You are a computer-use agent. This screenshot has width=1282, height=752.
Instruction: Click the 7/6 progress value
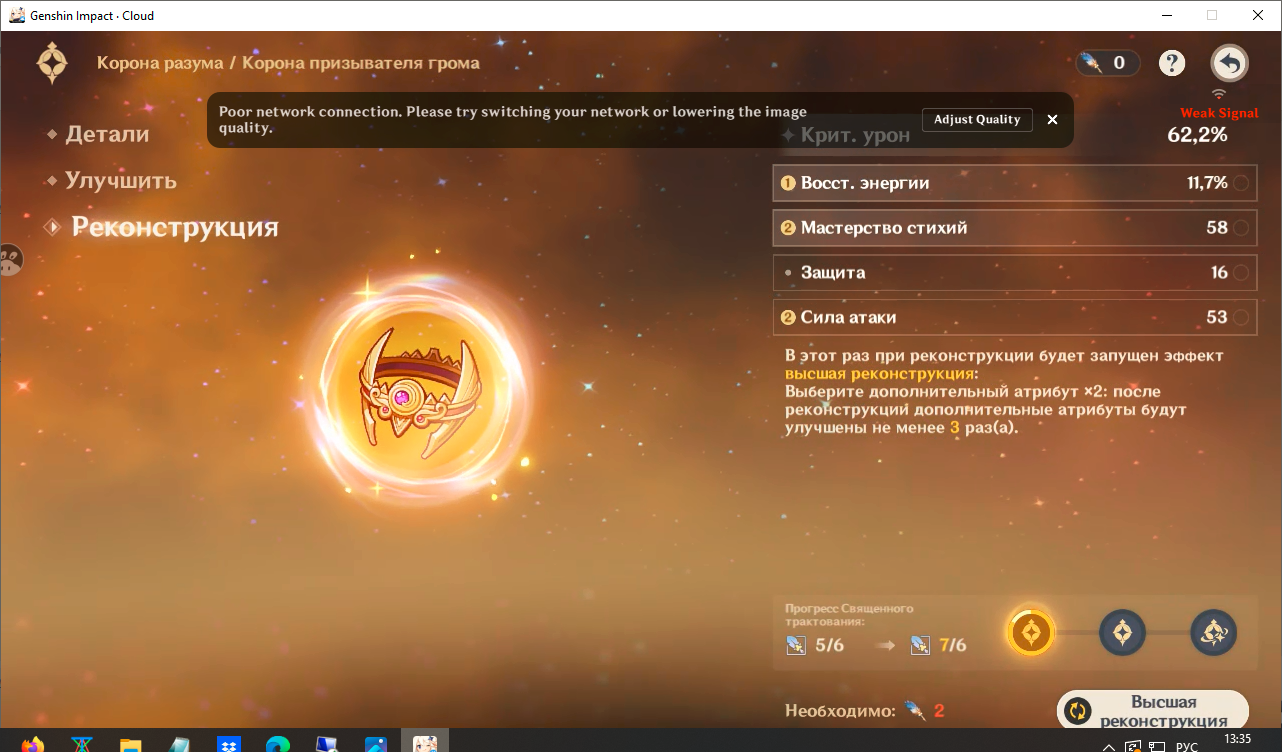[953, 645]
